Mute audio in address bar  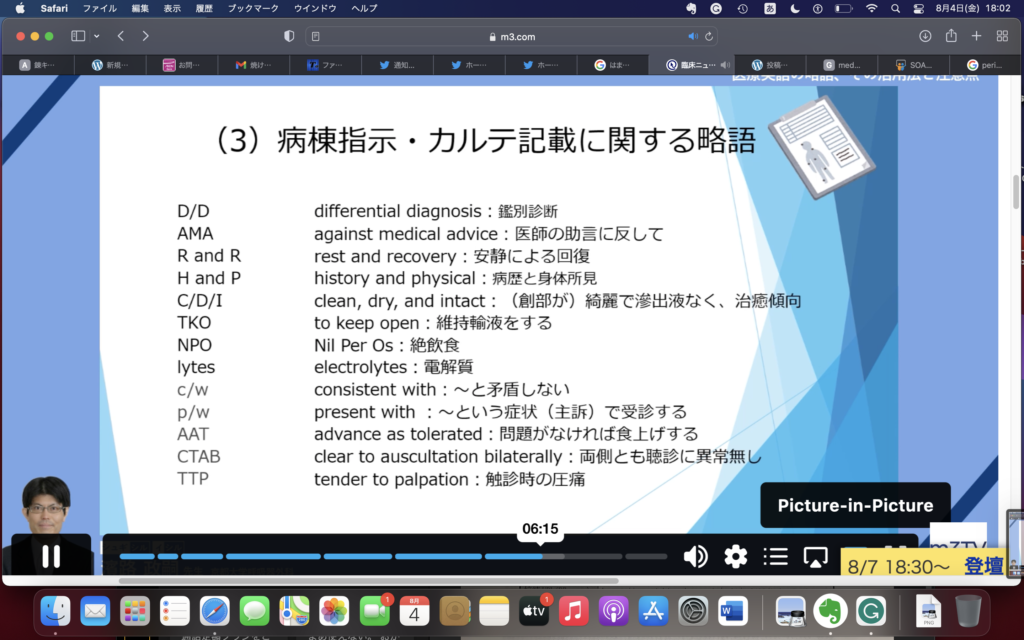pos(693,36)
